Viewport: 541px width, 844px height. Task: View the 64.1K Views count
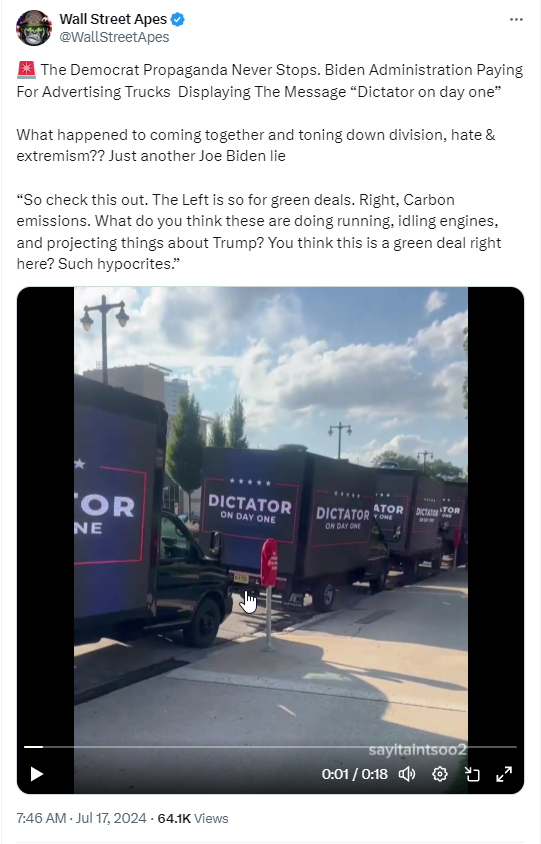(193, 818)
